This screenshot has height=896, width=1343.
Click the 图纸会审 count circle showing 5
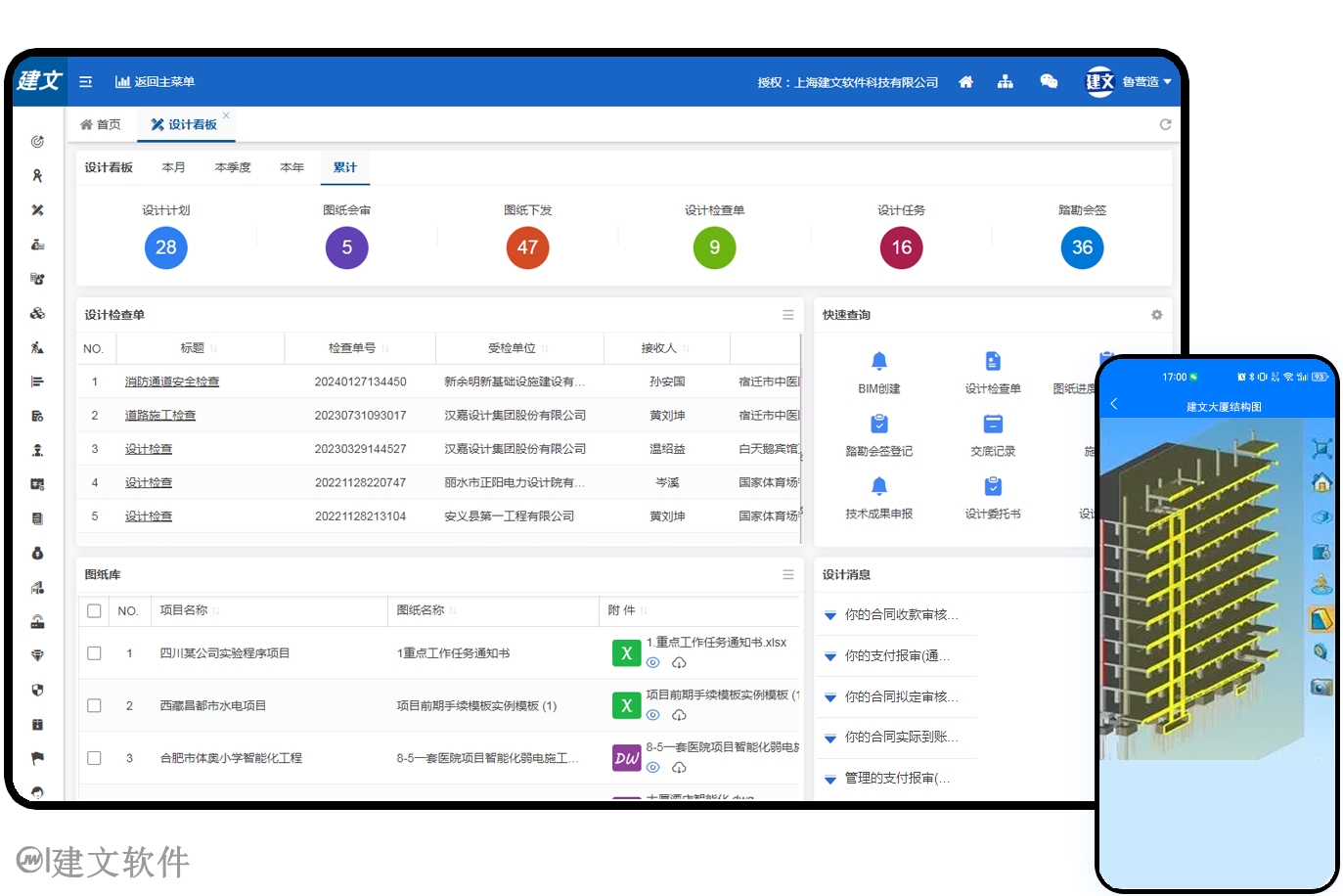346,247
